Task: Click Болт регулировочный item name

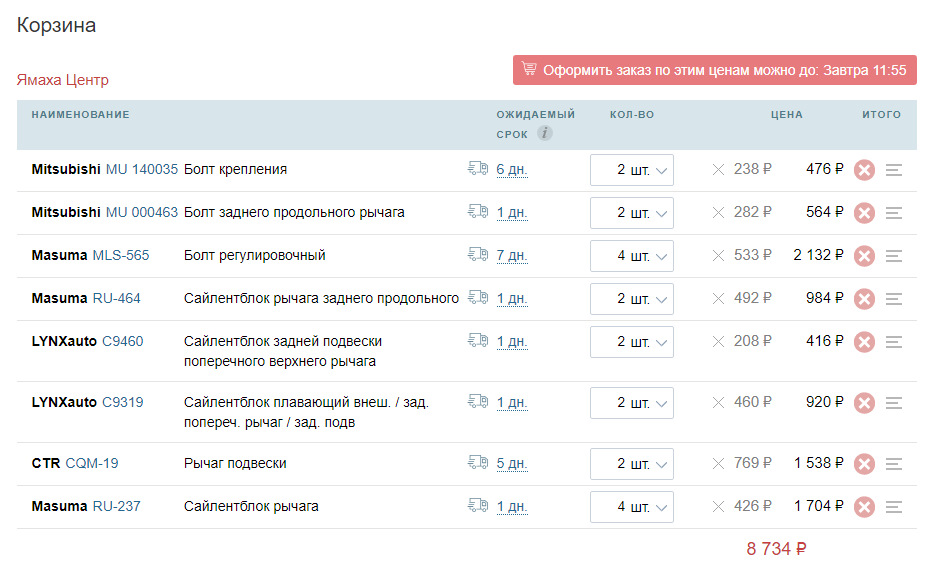Action: [254, 256]
